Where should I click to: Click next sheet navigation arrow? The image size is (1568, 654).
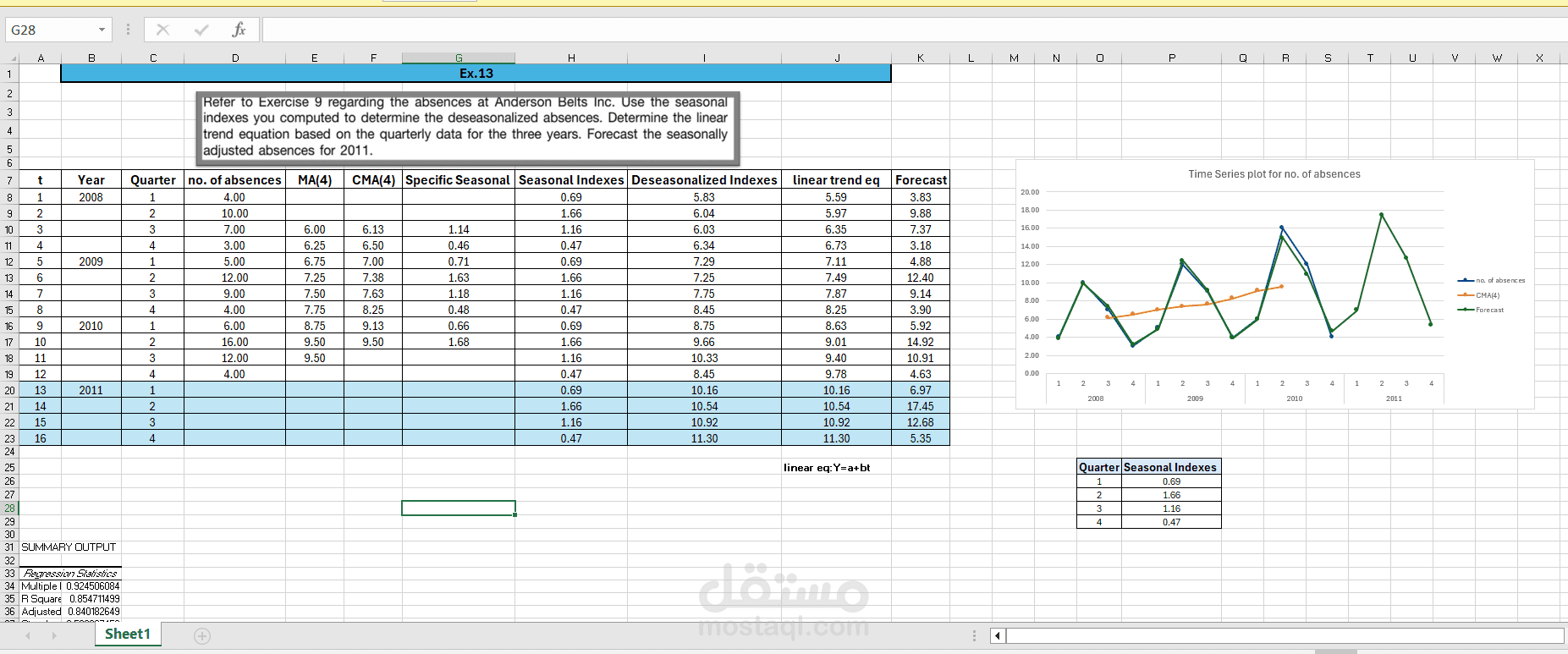[54, 635]
